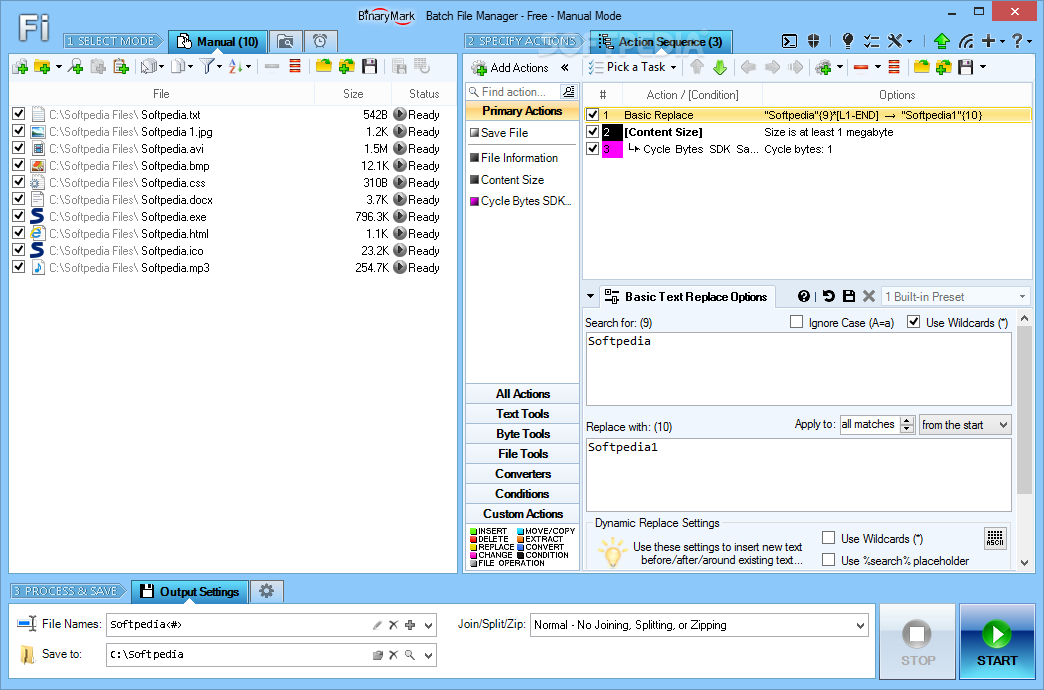Disable the Basic Replace action checkbox

(x=593, y=115)
